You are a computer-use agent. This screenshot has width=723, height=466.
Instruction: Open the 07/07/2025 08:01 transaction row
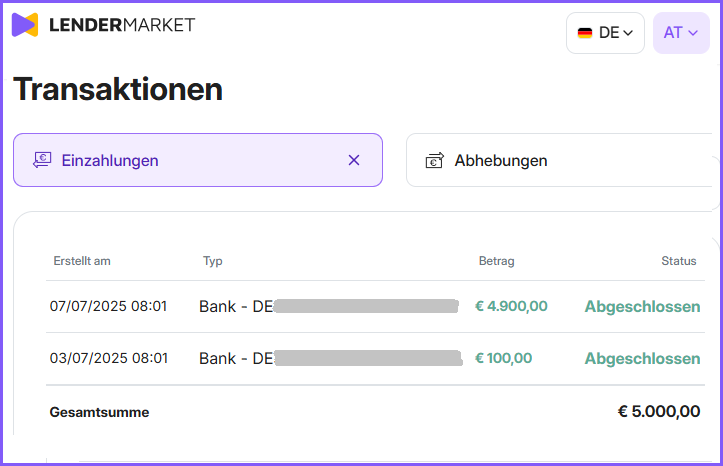tap(375, 307)
